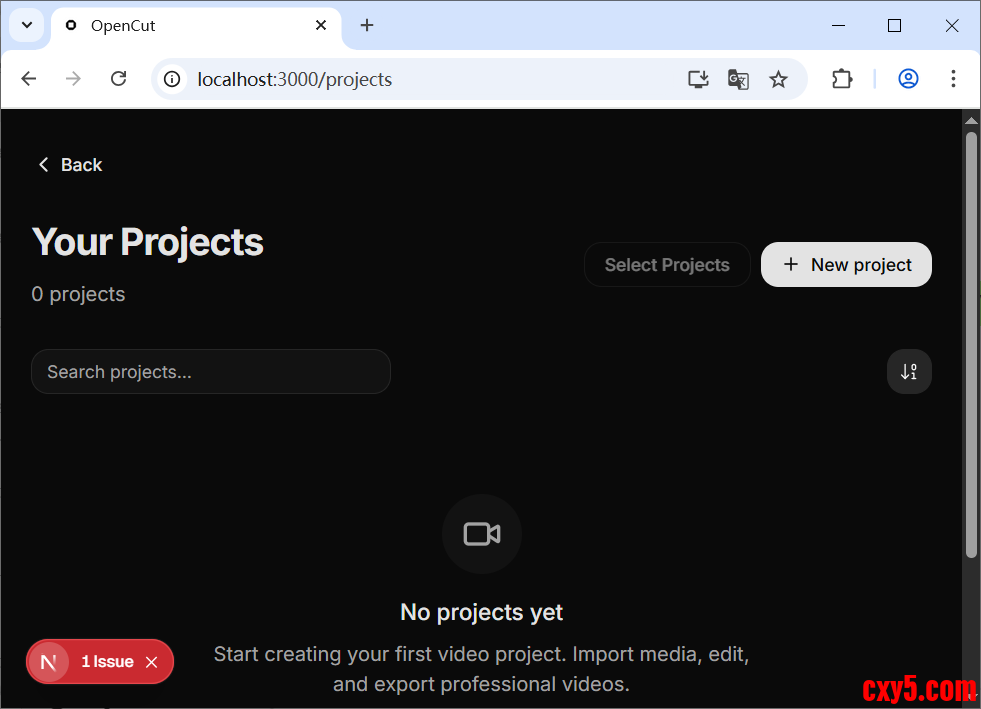981x709 pixels.
Task: View site information icon in address bar
Action: [173, 79]
